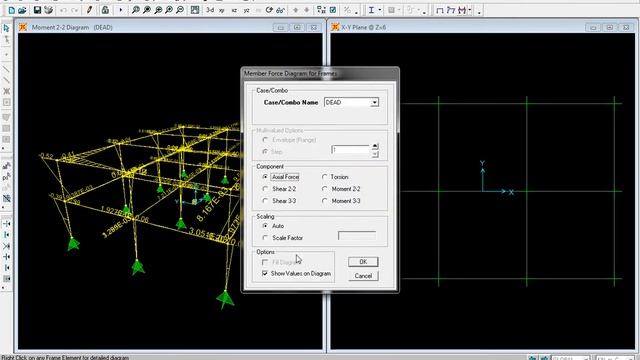Viewport: 640px width, 360px height.
Task: Click the Run Analysis play arrow
Action: [120, 10]
